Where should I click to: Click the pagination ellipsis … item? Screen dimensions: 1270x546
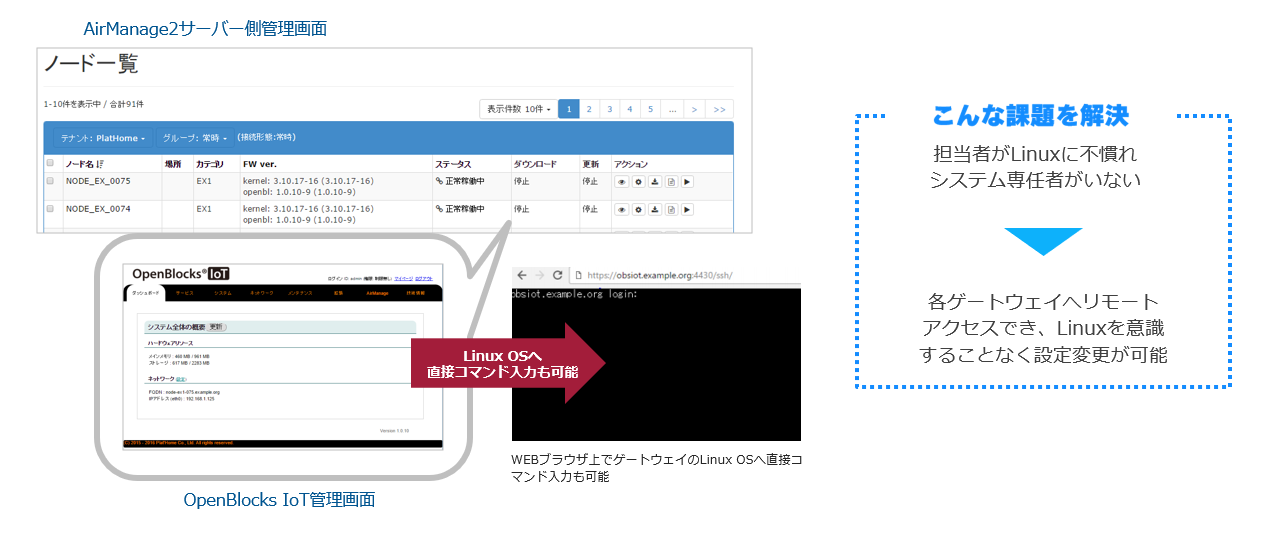coord(672,109)
